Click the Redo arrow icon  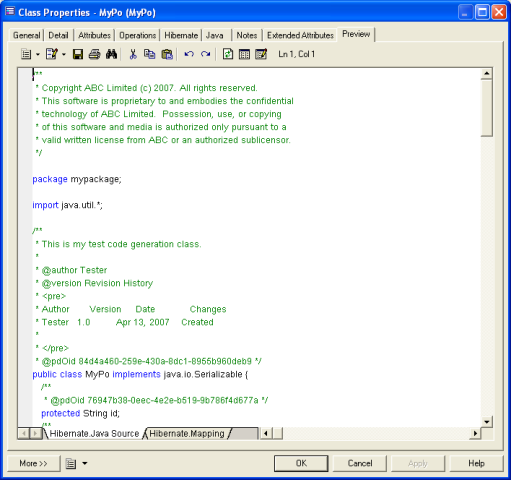click(x=206, y=54)
